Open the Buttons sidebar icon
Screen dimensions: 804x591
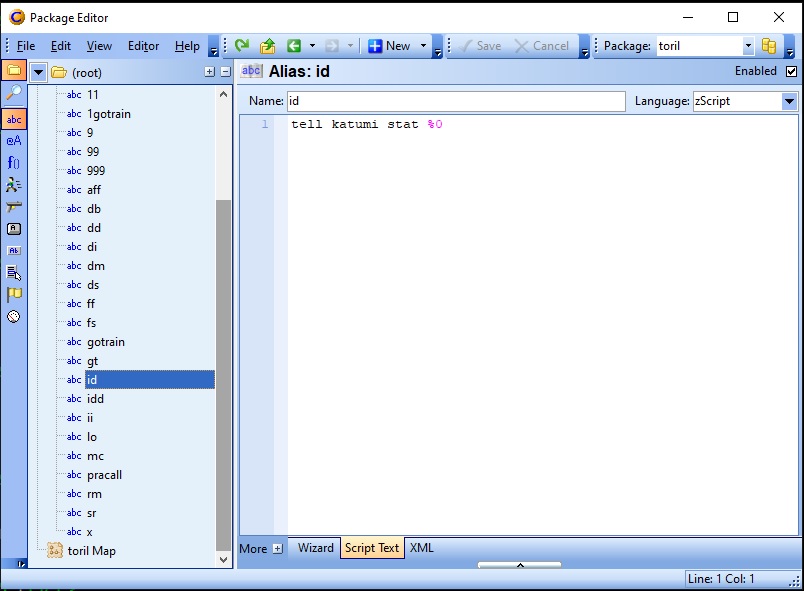pyautogui.click(x=14, y=251)
